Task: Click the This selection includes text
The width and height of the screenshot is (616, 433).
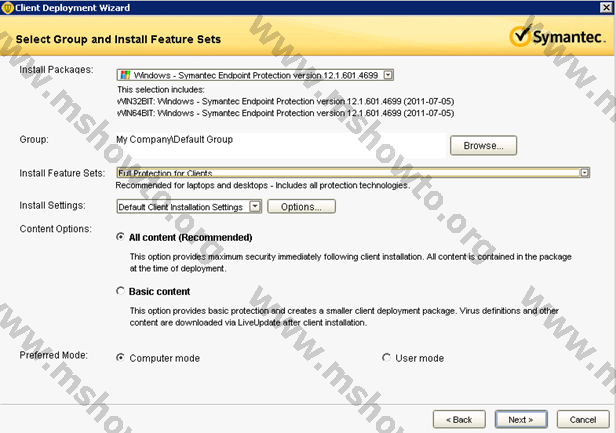Action: click(x=161, y=90)
